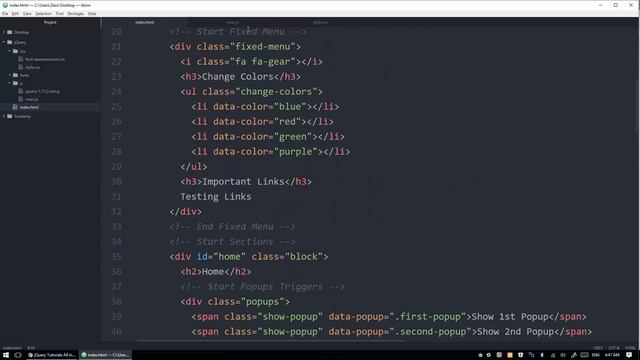640x360 pixels.
Task: Click the HTML grammar selector
Action: click(630, 348)
